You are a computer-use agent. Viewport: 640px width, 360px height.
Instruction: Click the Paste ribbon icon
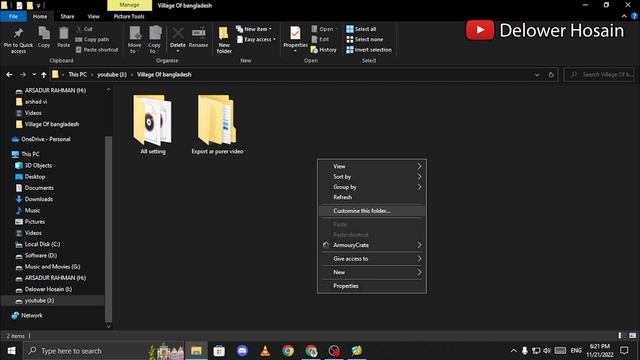coord(63,37)
